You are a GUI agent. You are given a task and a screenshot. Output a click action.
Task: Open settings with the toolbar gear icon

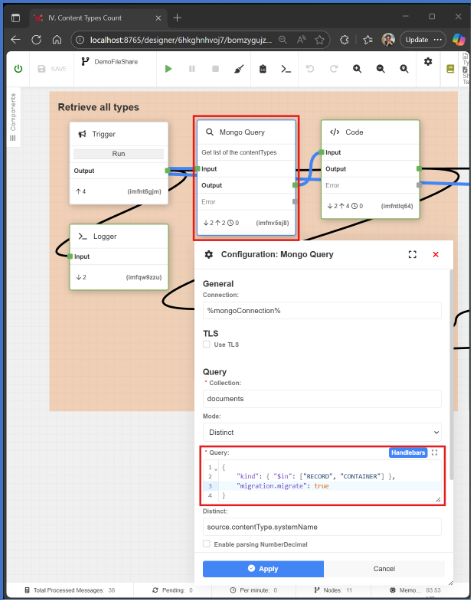tap(428, 61)
